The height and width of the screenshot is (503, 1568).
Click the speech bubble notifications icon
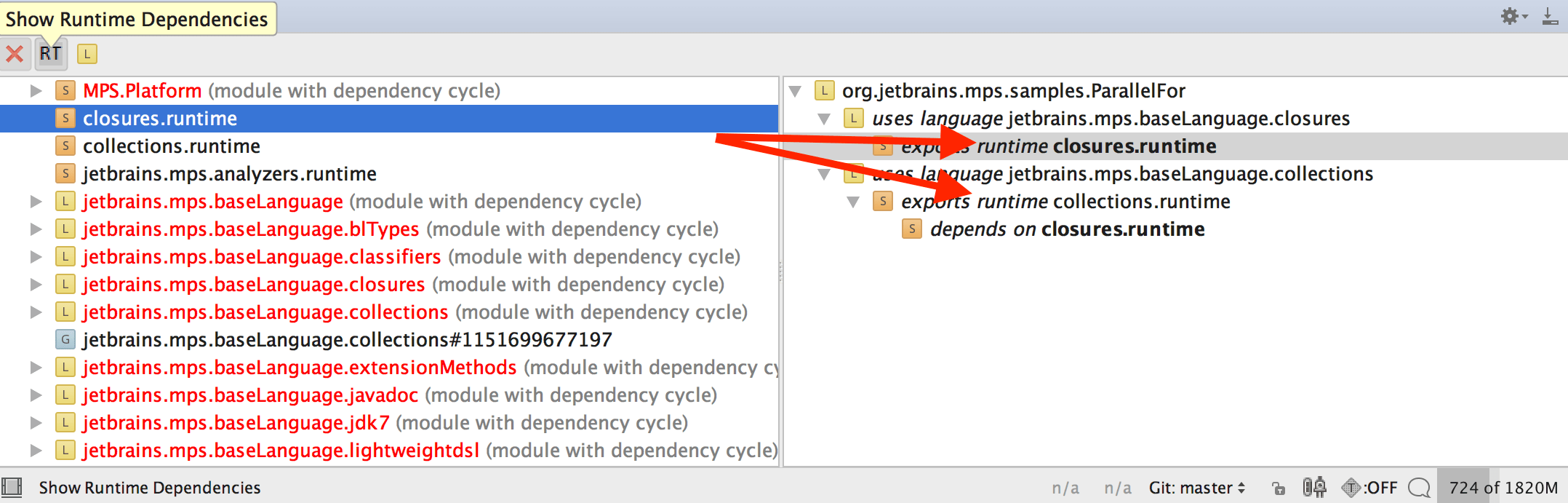1418,488
